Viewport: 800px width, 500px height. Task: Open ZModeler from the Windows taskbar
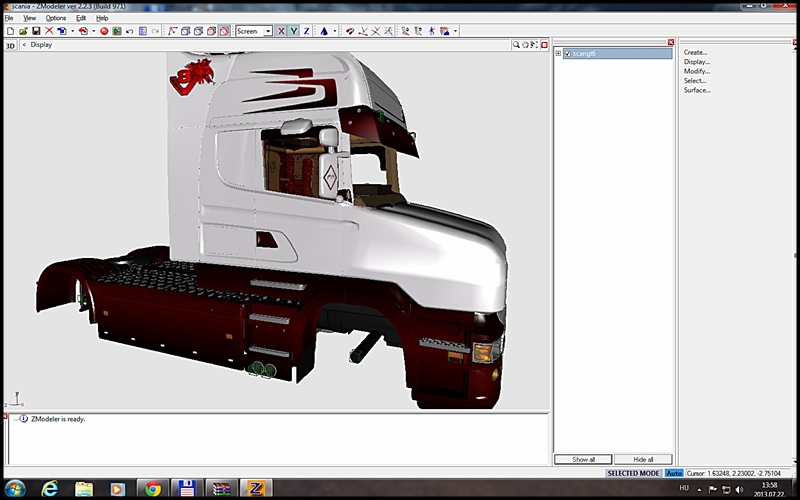tap(254, 489)
